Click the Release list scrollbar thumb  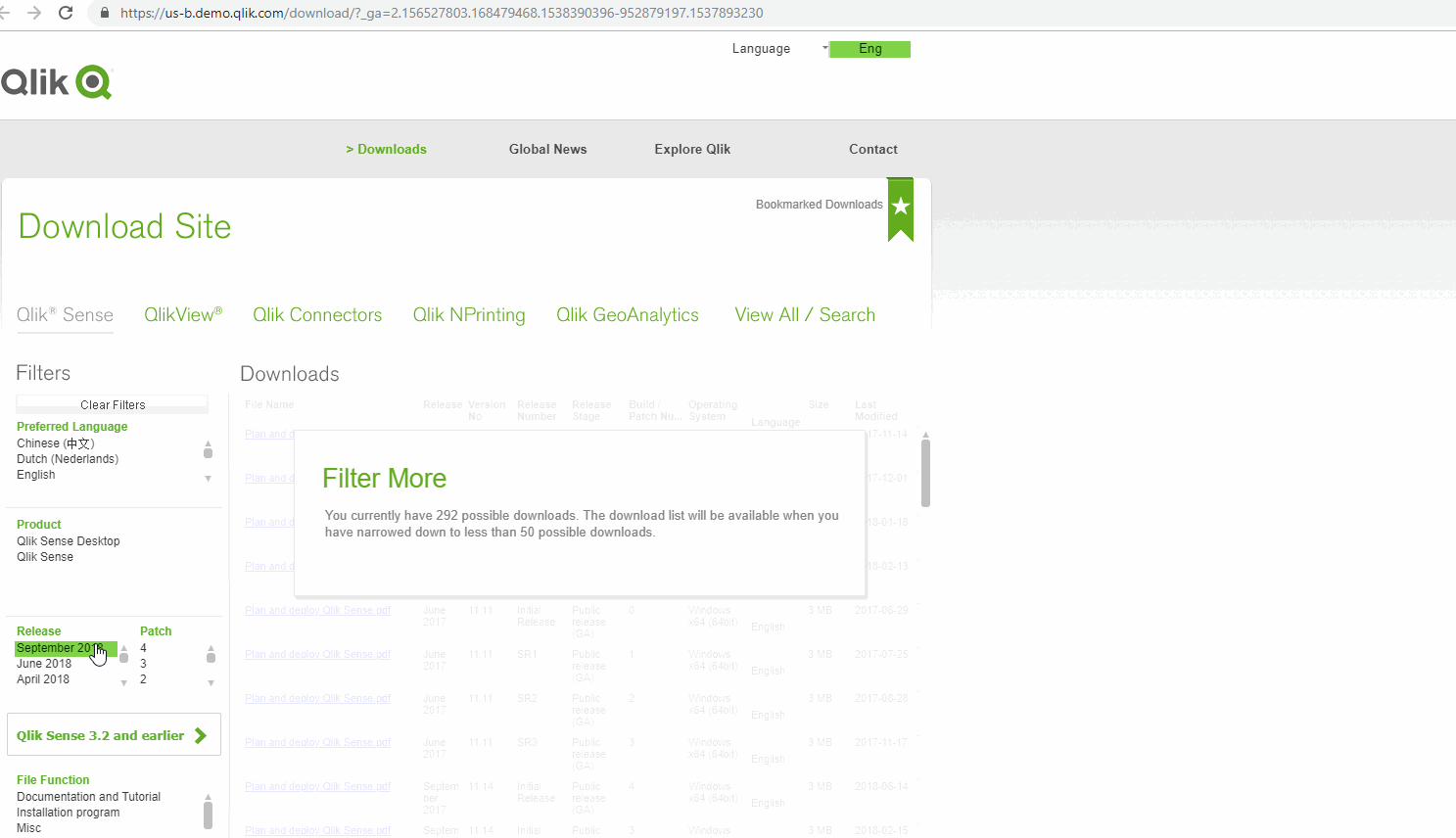123,658
